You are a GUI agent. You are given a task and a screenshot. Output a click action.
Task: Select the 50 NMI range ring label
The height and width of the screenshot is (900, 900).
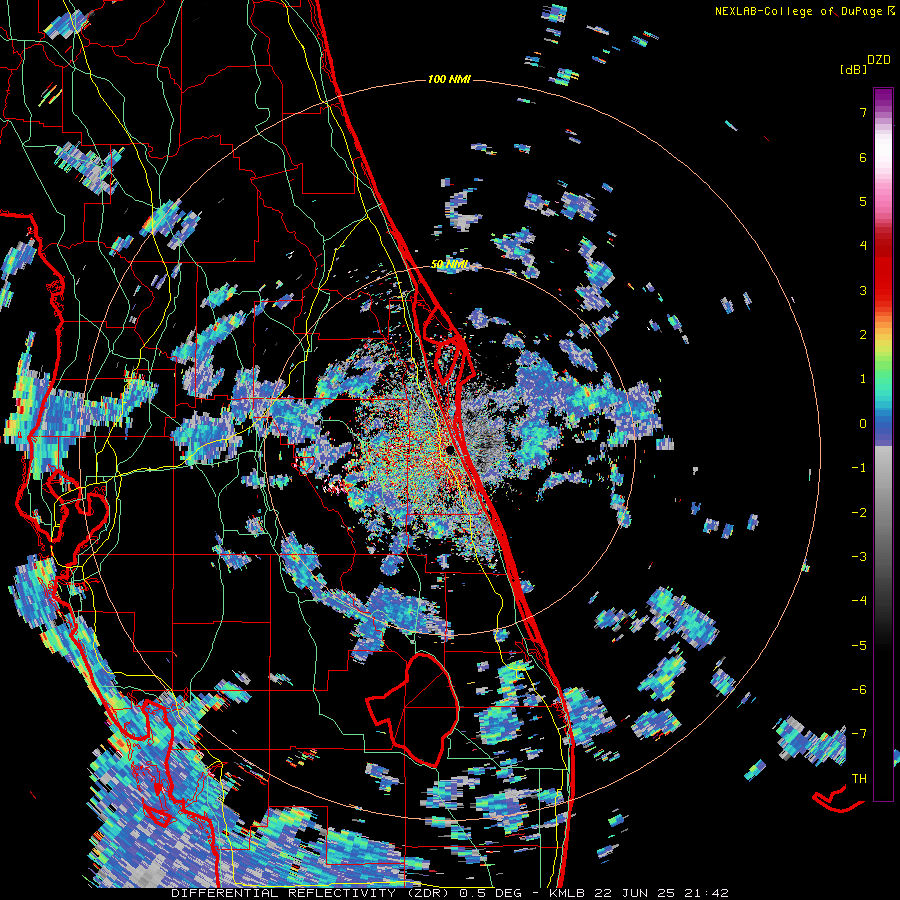click(x=449, y=265)
